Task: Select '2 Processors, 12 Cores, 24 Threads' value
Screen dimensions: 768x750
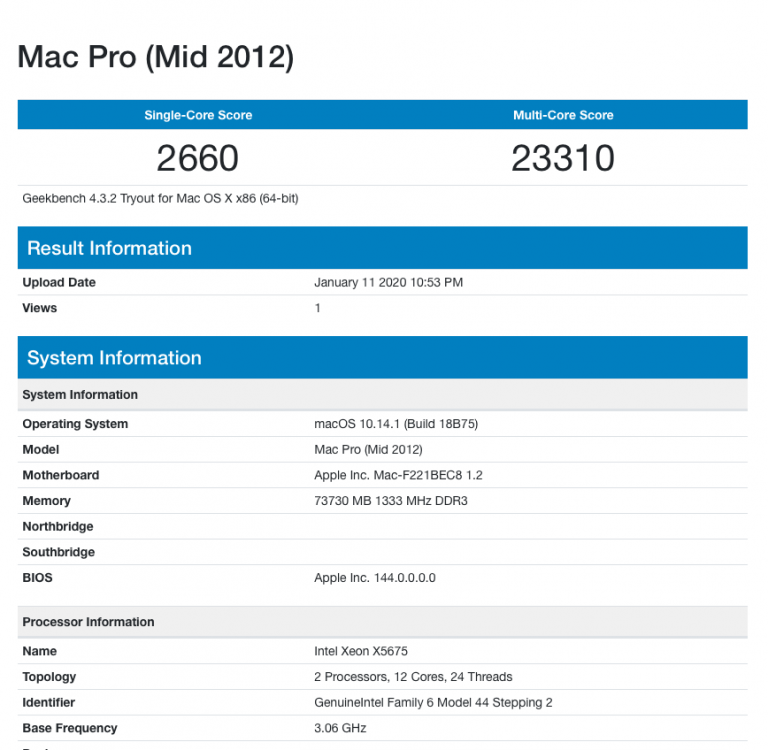Action: [x=413, y=677]
